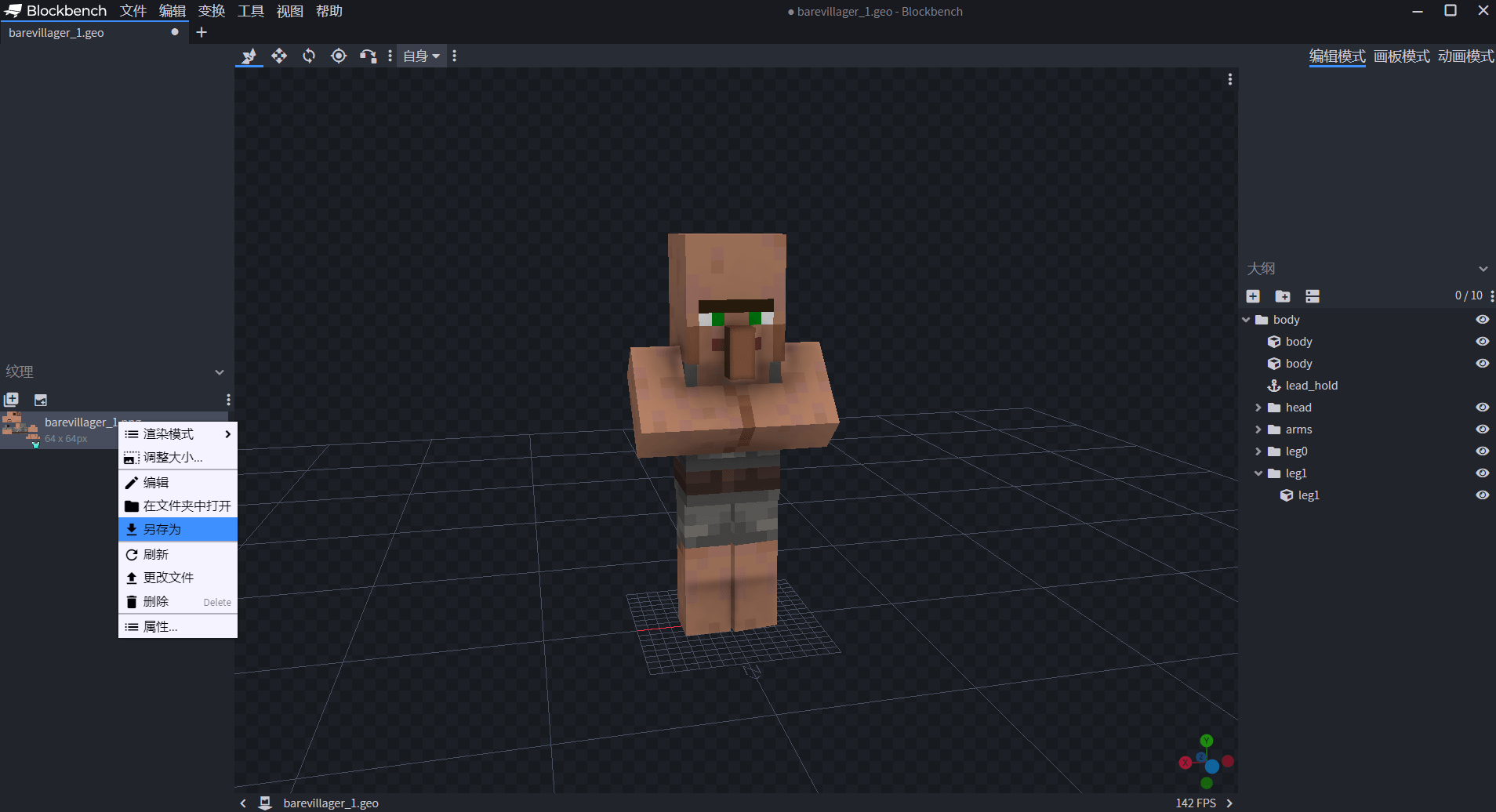The image size is (1496, 812).
Task: Toggle visibility of first body cube
Action: (x=1482, y=342)
